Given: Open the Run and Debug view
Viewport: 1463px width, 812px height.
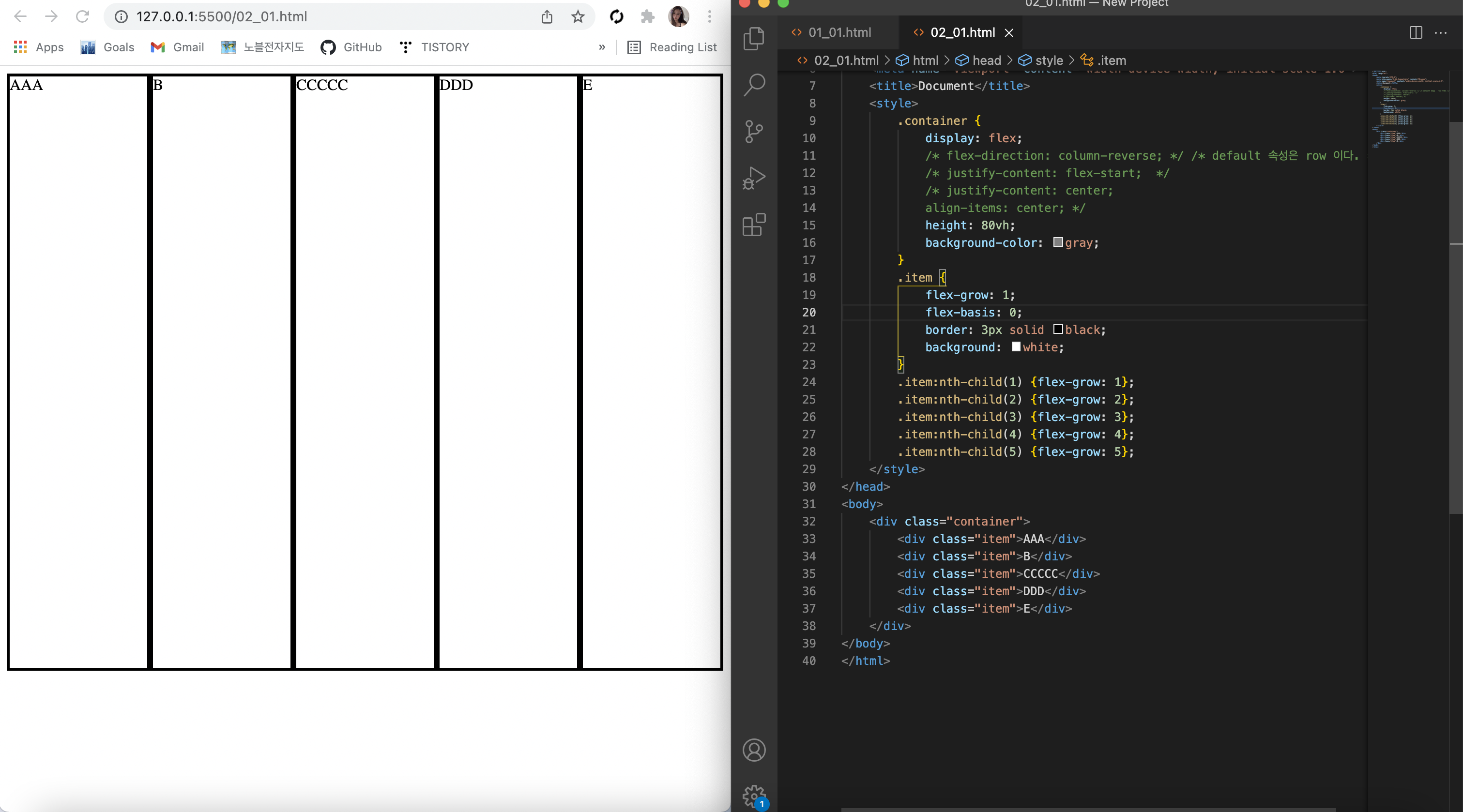Looking at the screenshot, I should click(754, 178).
